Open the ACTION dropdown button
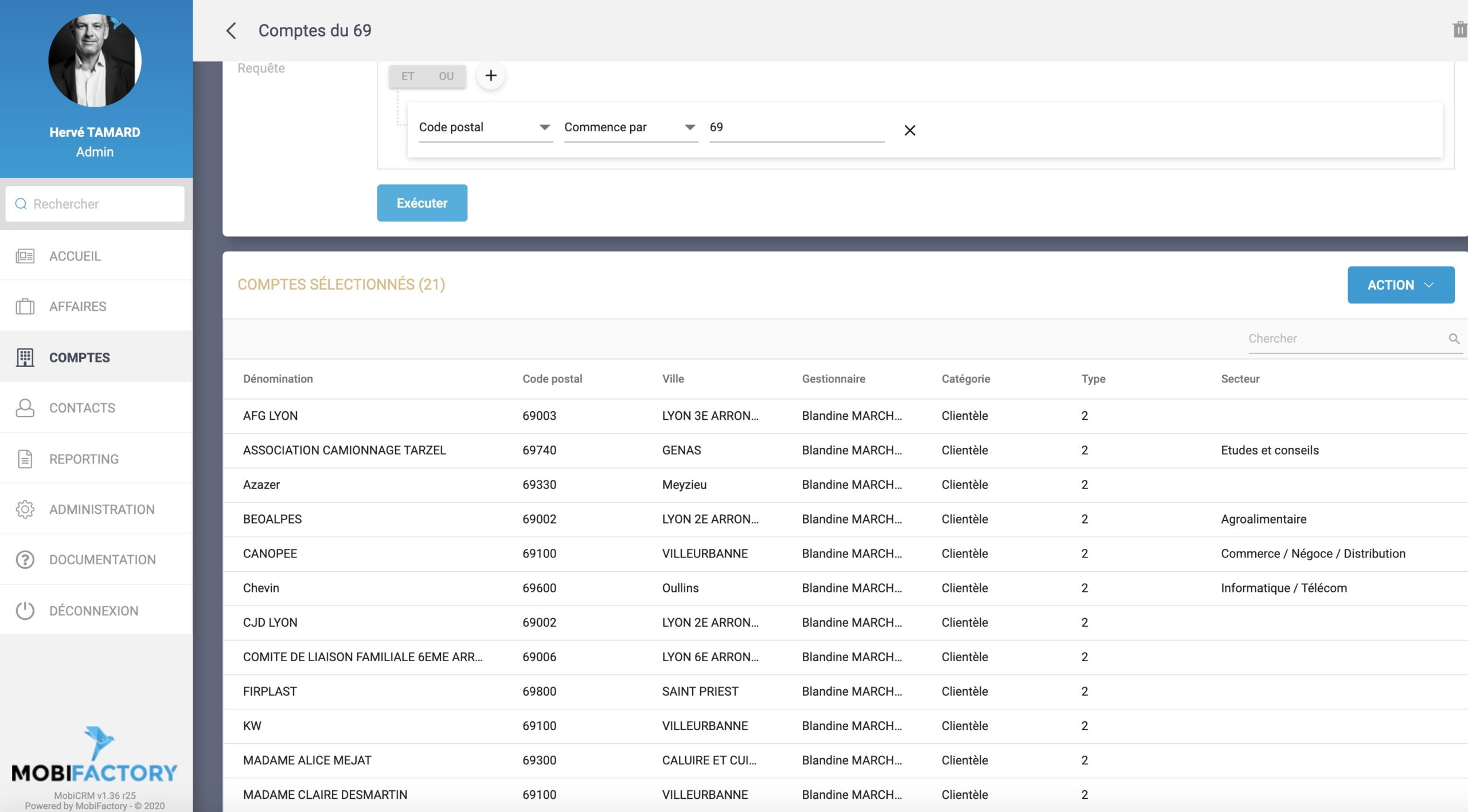Viewport: 1468px width, 812px height. coord(1400,285)
